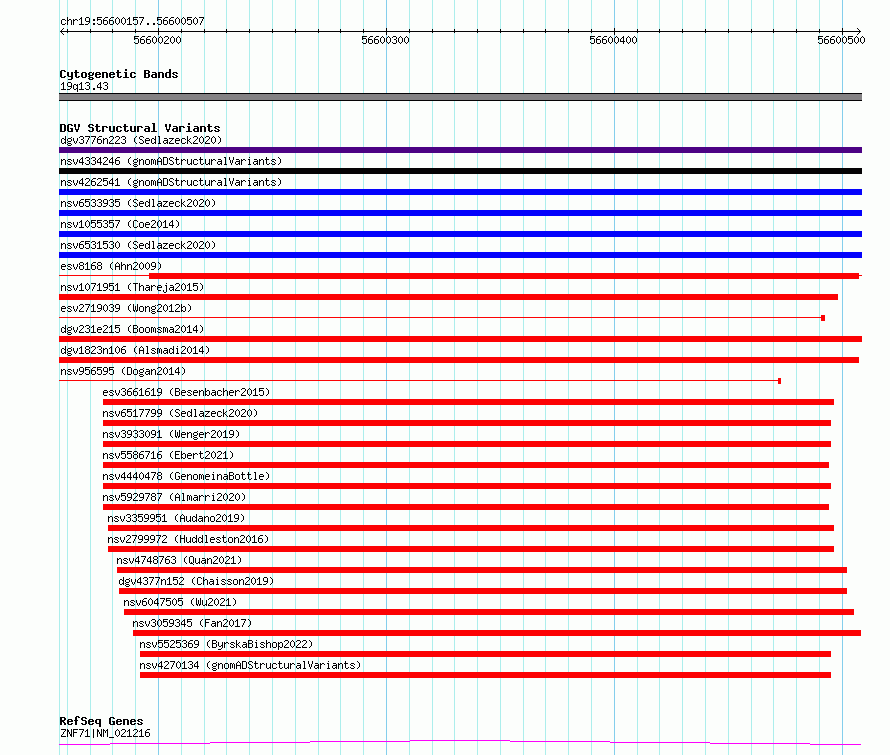Click the blue nsv1055357 variant bar
This screenshot has height=755, width=890.
pyautogui.click(x=460, y=234)
